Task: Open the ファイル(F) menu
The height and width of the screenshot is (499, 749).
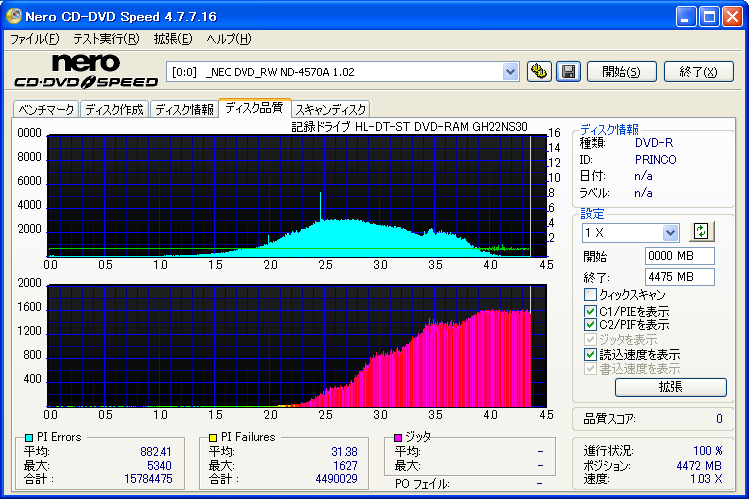Action: [34, 39]
